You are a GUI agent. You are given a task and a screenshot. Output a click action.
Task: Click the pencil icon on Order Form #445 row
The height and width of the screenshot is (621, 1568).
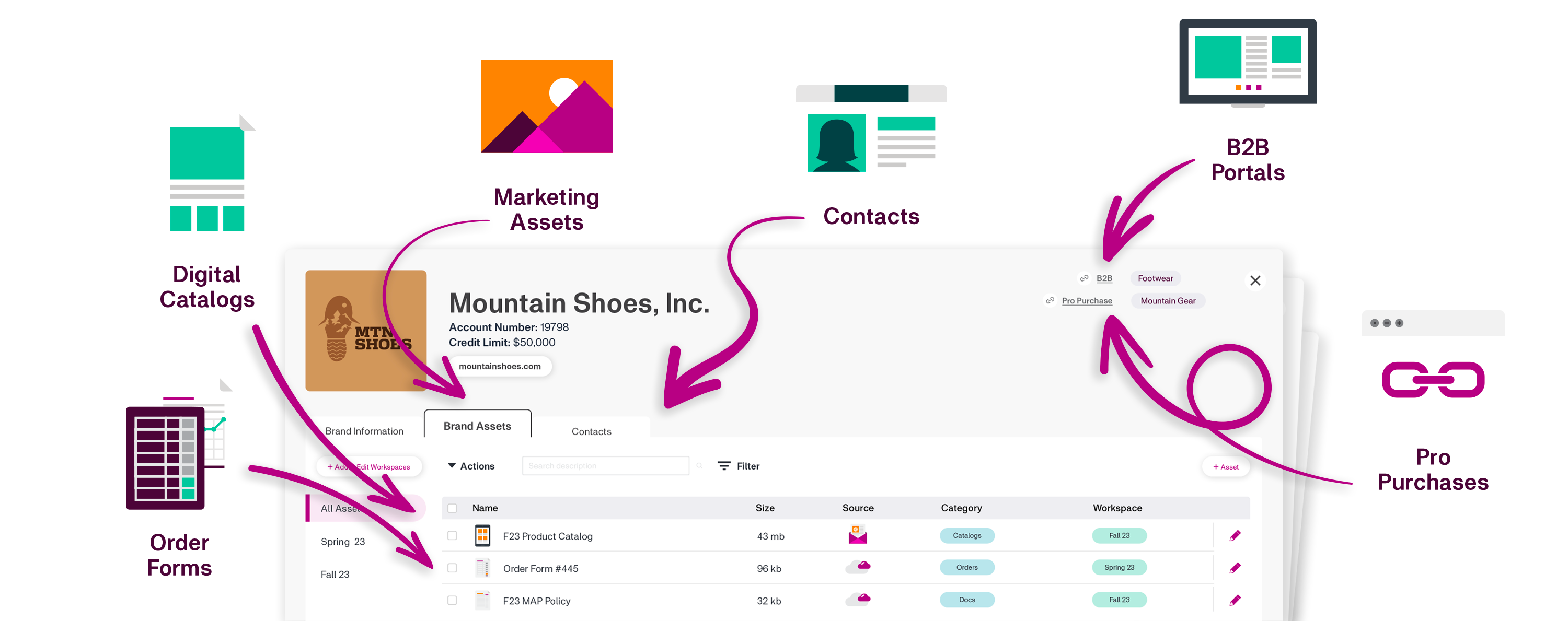[1235, 568]
